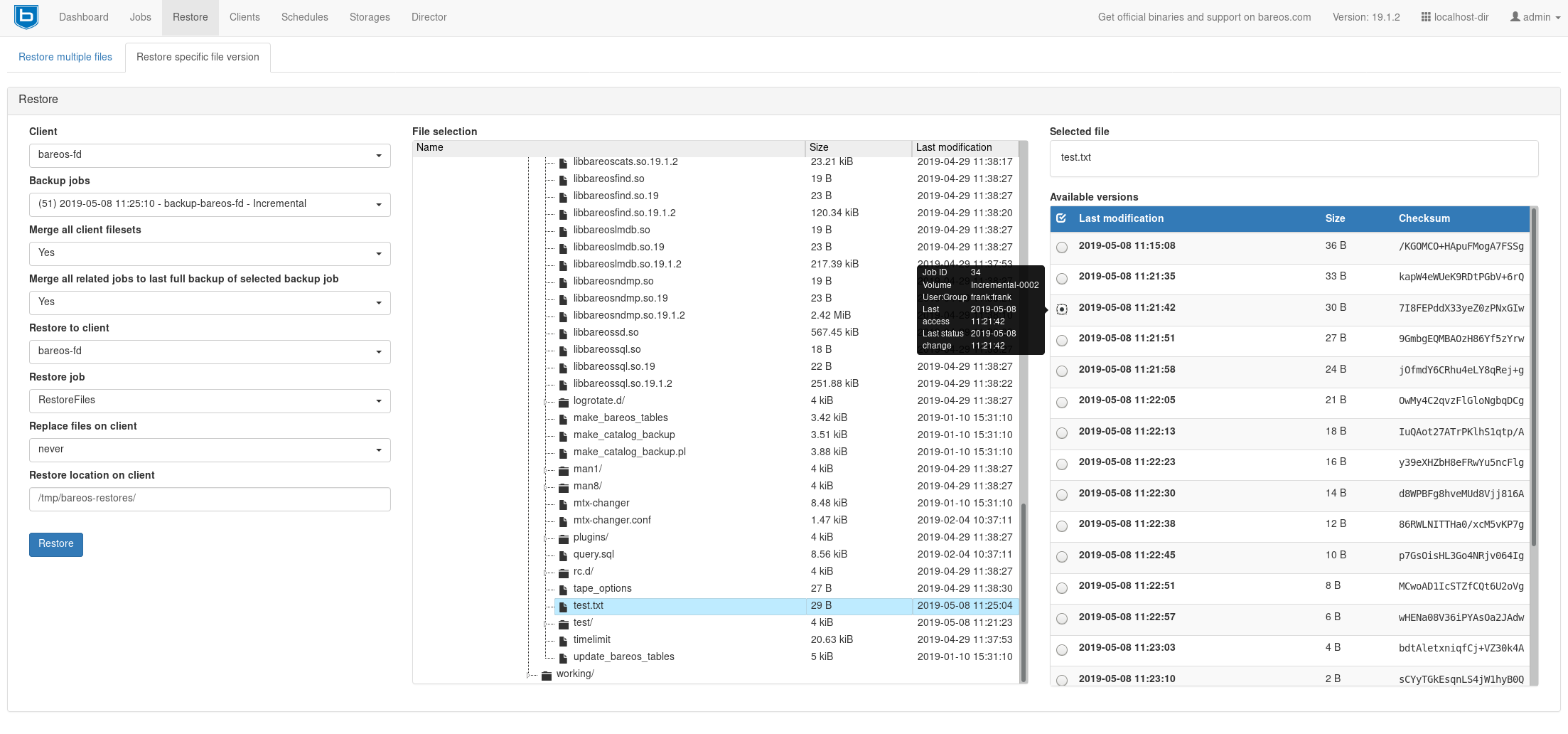Click the folder icon next to working/
1568x734 pixels.
(547, 674)
